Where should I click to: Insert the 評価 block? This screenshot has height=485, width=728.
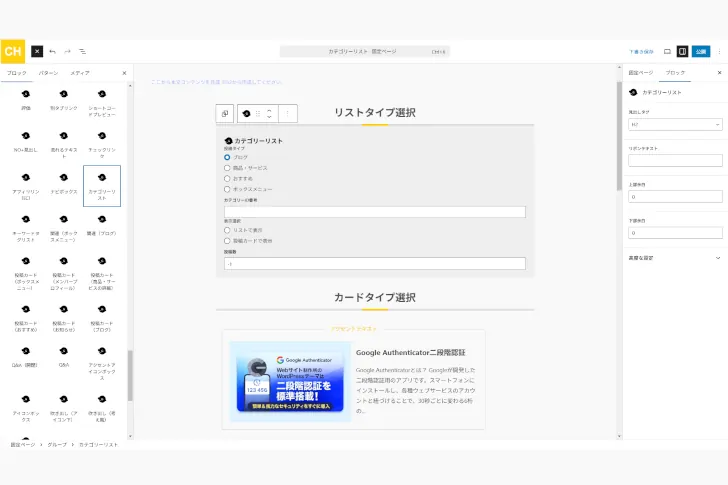[x=26, y=100]
